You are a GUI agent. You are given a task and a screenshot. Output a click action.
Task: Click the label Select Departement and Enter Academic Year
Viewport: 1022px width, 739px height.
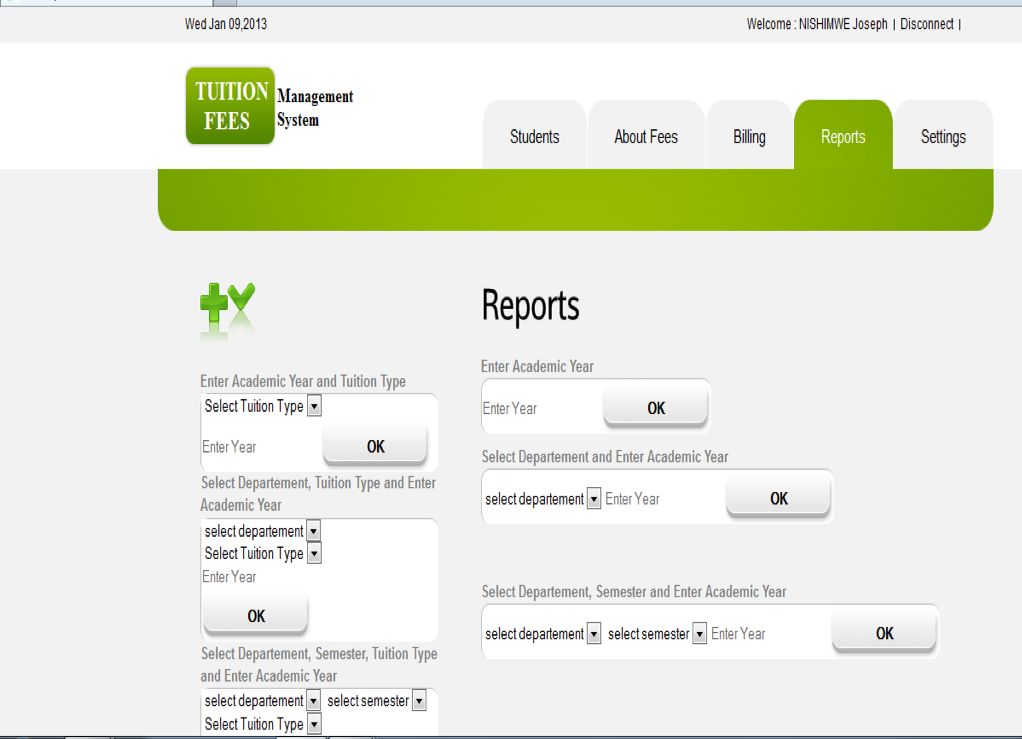(605, 457)
